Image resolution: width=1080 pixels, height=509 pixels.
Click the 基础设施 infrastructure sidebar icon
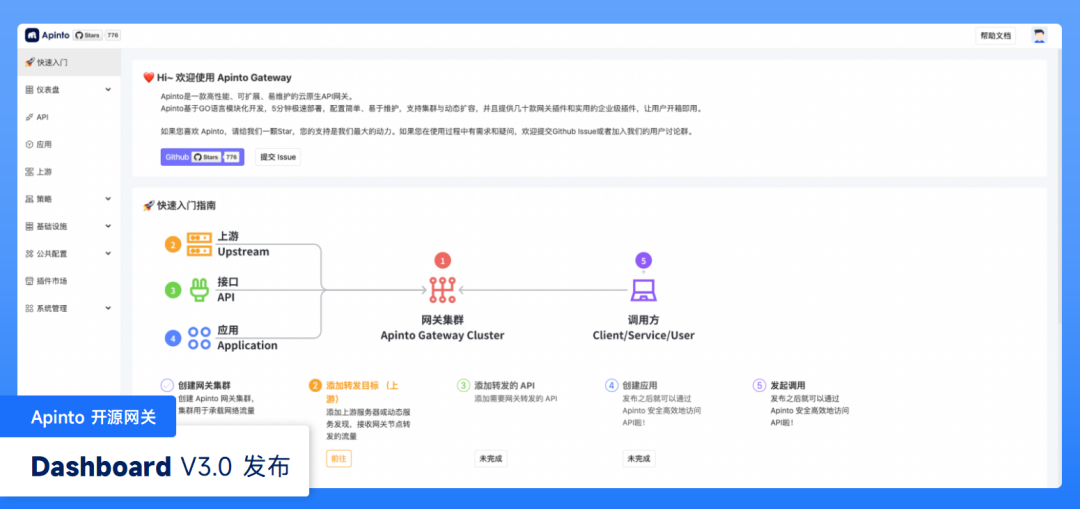click(29, 226)
